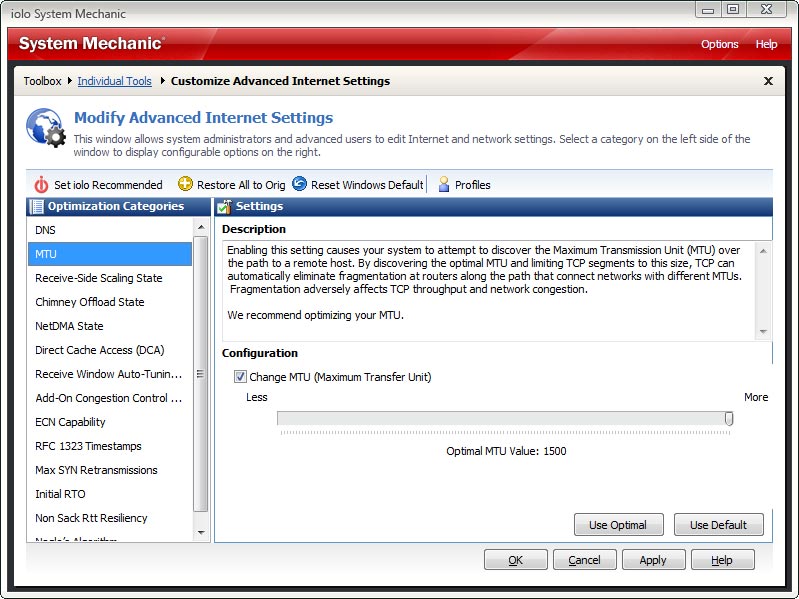
Task: Select NetDMA State category
Action: tap(110, 325)
